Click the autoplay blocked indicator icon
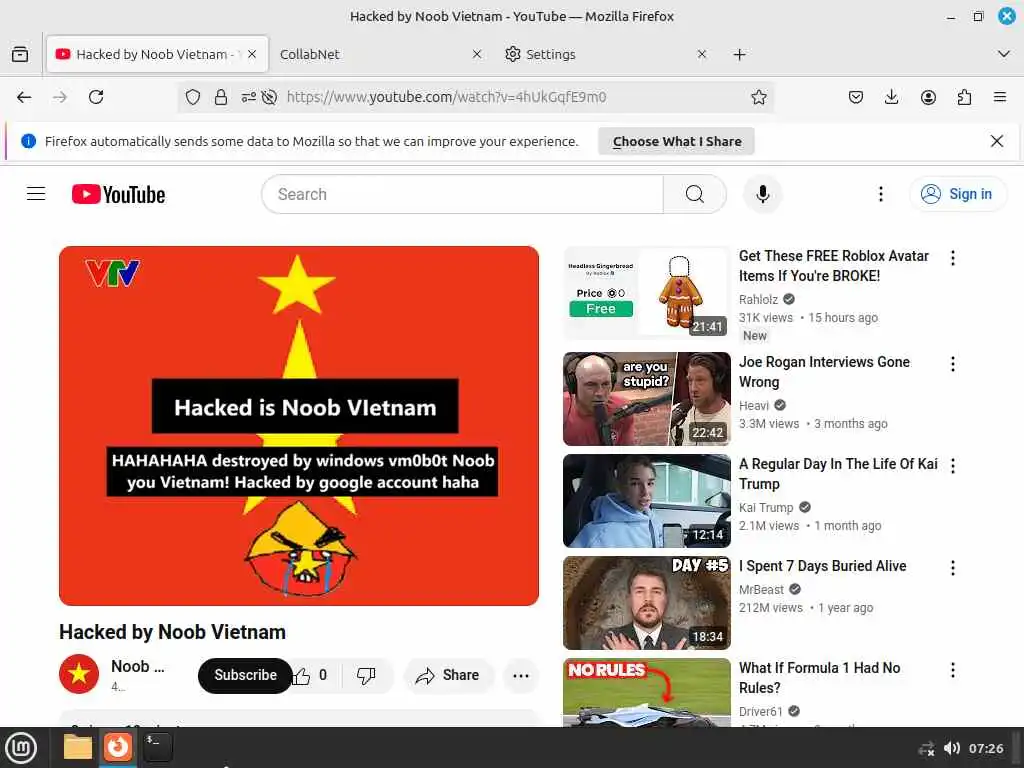 [269, 97]
